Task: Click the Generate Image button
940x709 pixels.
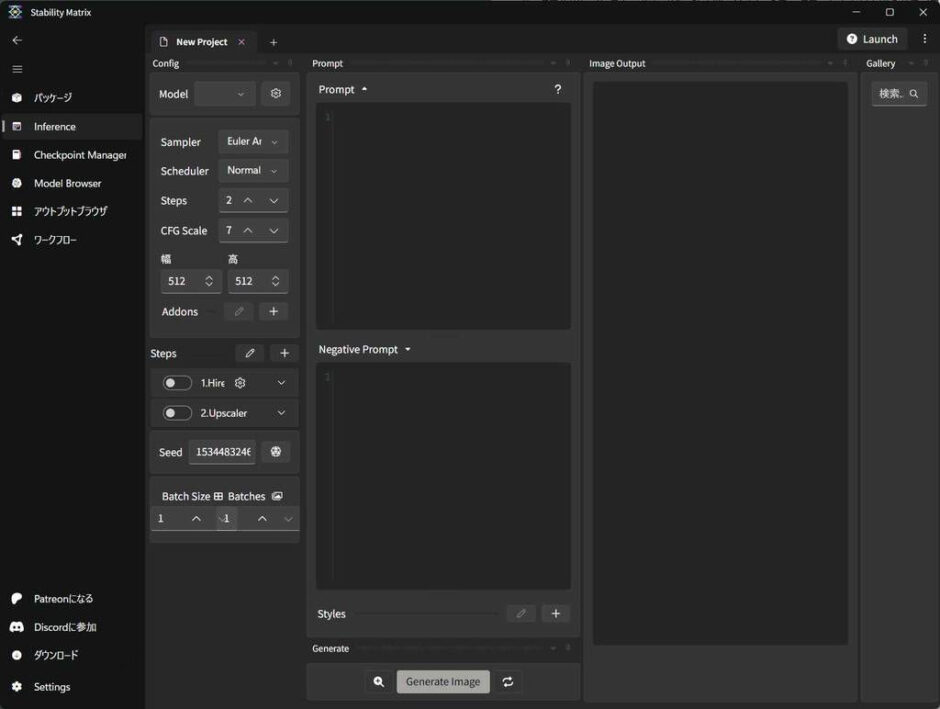Action: (x=442, y=681)
